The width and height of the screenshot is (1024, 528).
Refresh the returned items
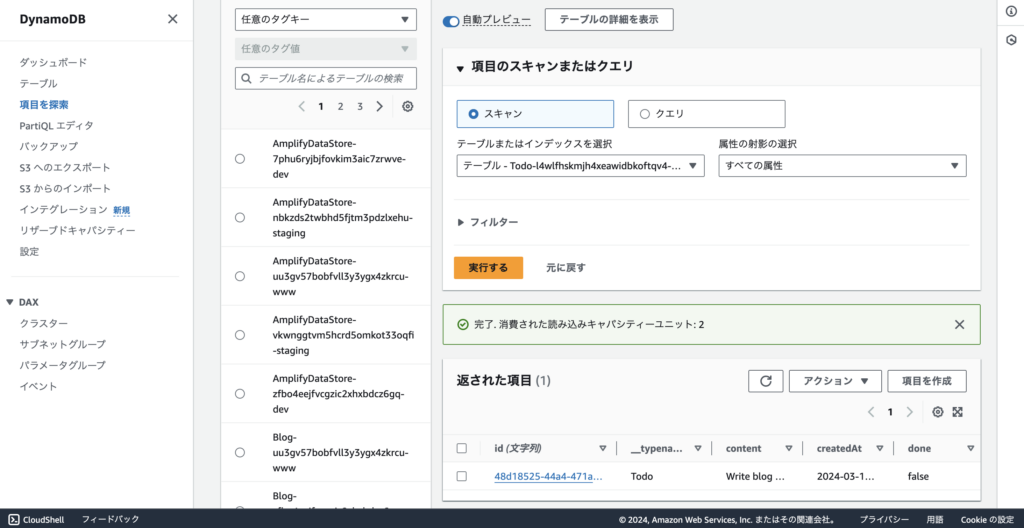coord(766,381)
